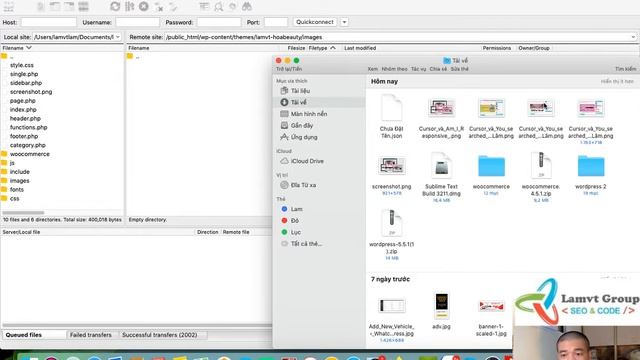Switch to the Failed transfers tab
The height and width of the screenshot is (360, 640).
point(91,335)
